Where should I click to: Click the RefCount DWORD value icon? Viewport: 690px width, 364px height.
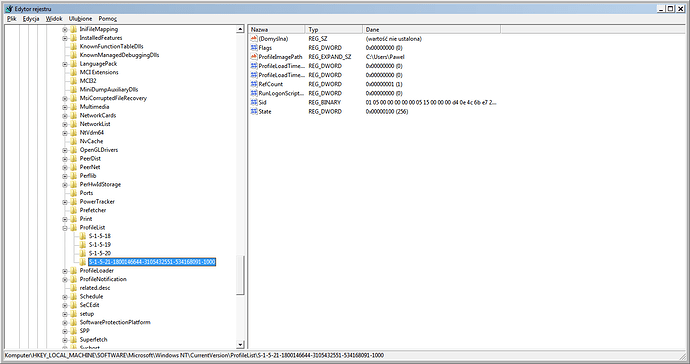pyautogui.click(x=254, y=84)
